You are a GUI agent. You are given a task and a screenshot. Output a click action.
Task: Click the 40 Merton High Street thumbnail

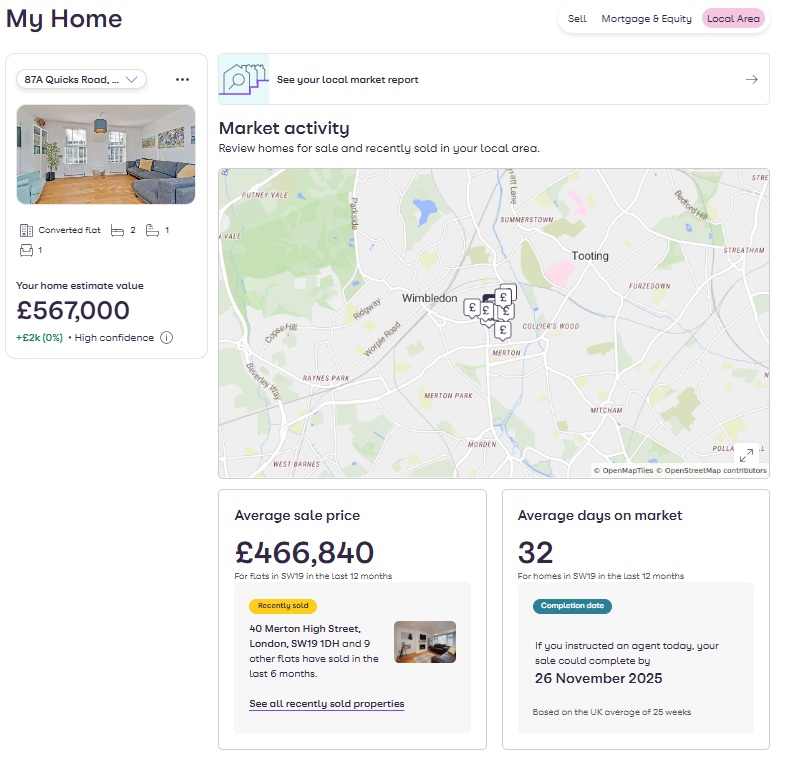pos(425,642)
